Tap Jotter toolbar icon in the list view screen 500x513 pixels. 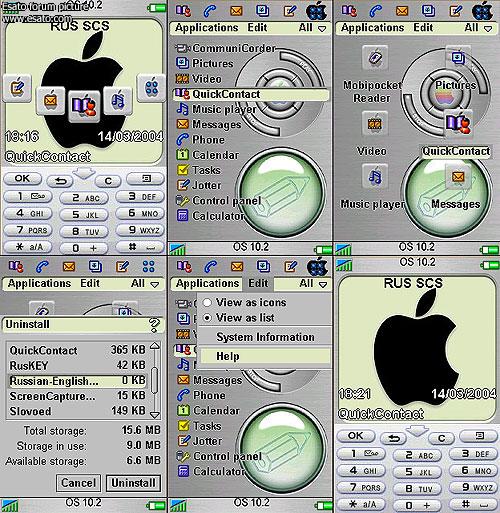coord(289,11)
